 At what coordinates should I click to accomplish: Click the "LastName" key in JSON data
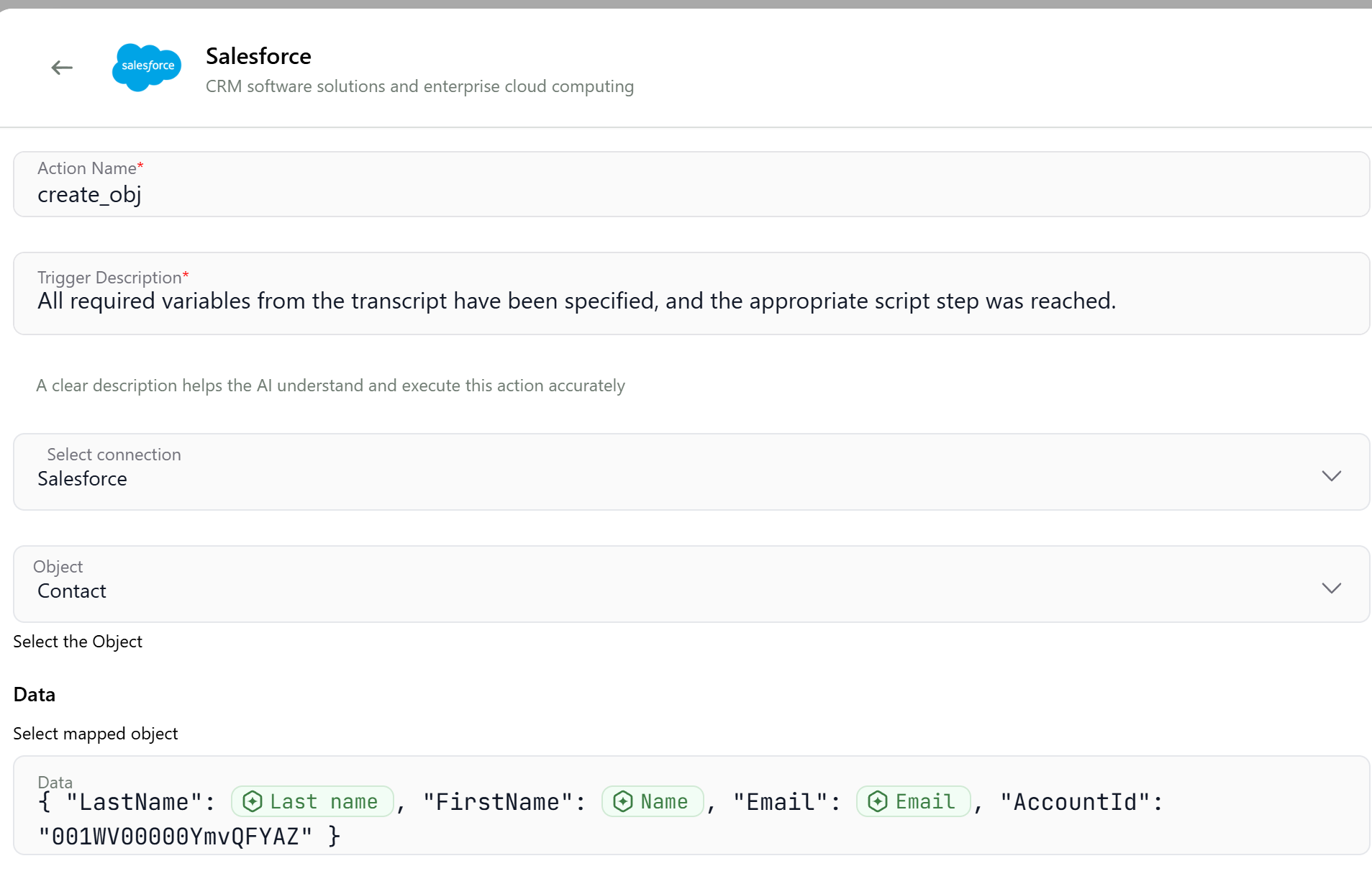click(134, 802)
